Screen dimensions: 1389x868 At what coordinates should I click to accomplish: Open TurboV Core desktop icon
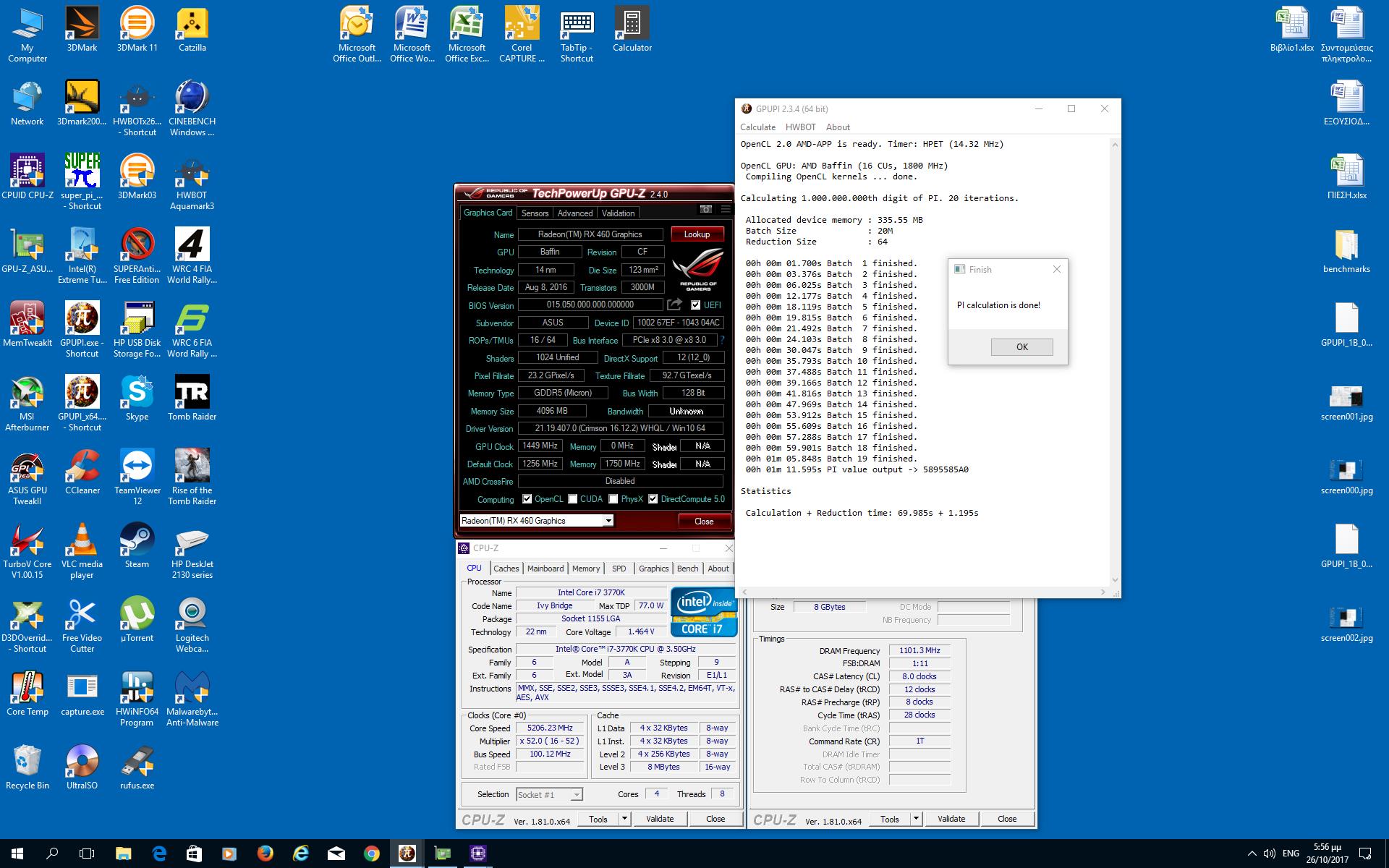[27, 551]
